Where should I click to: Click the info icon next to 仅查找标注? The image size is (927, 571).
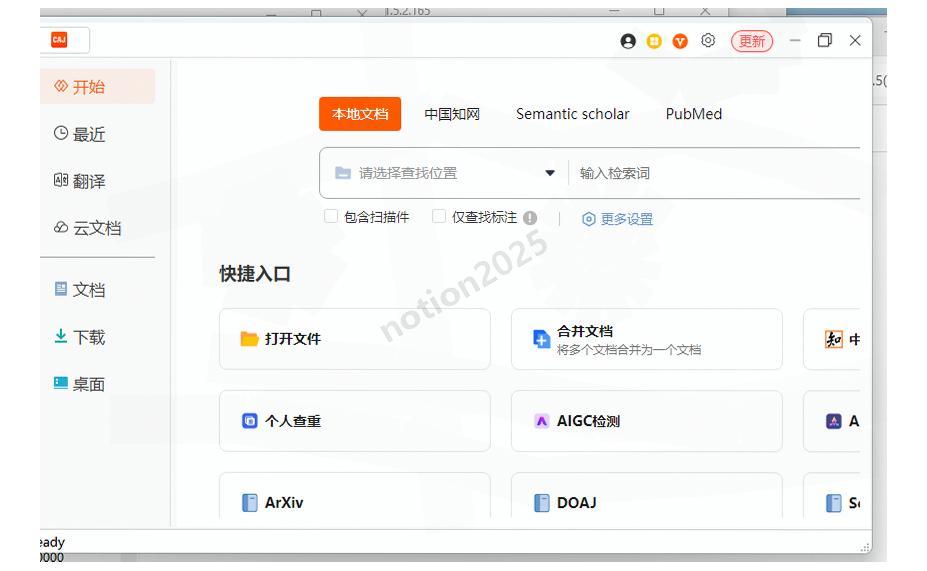pyautogui.click(x=530, y=218)
